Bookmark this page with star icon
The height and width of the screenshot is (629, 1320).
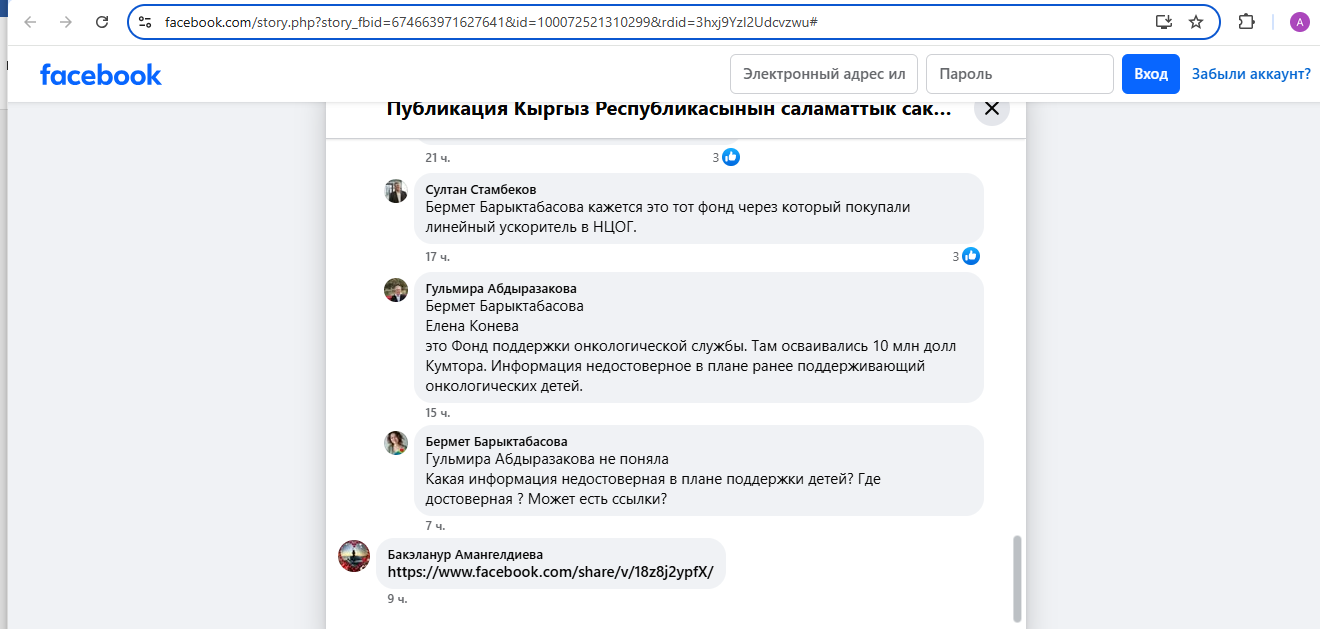pos(1196,22)
